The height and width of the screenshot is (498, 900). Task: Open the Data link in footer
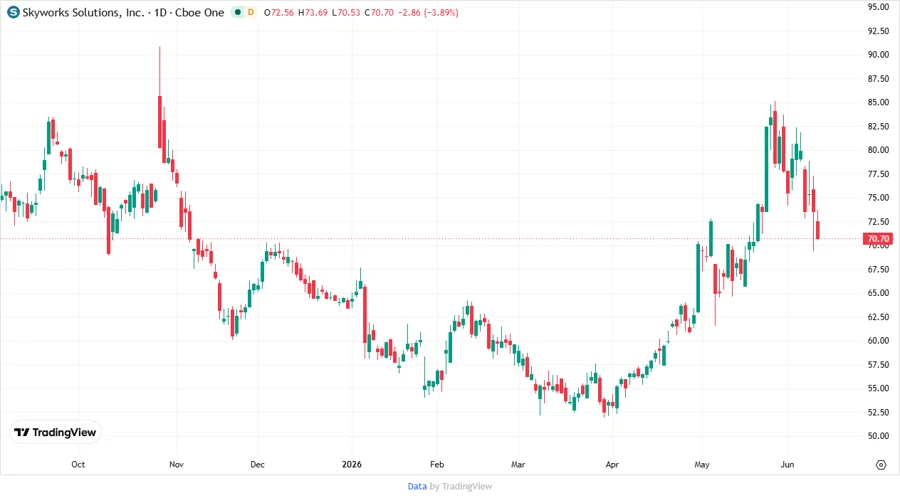click(417, 487)
